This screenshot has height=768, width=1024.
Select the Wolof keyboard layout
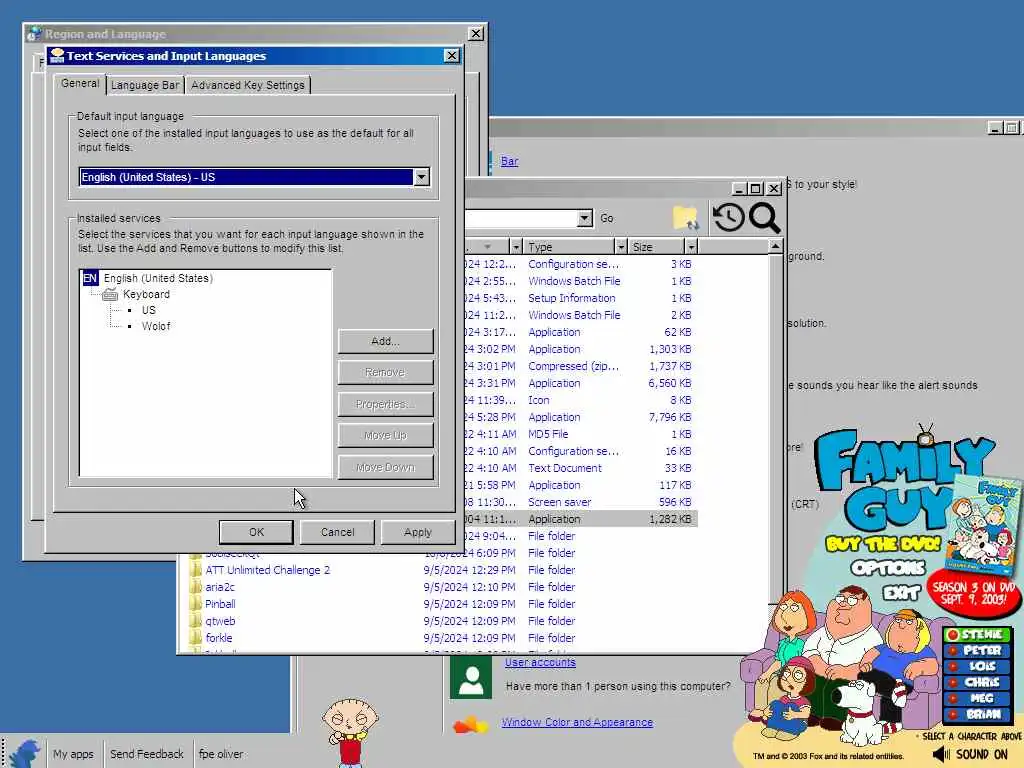click(x=156, y=326)
